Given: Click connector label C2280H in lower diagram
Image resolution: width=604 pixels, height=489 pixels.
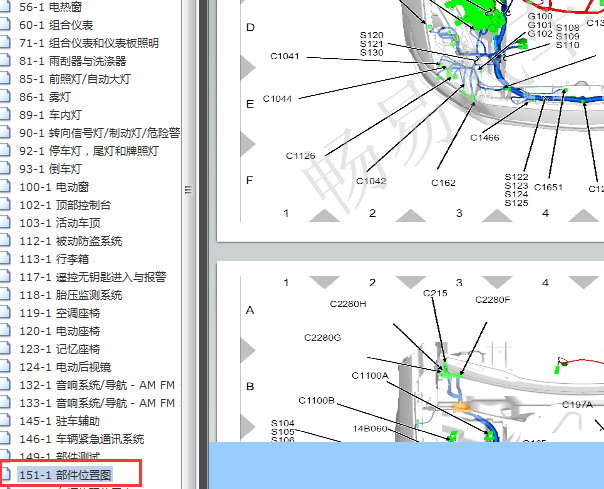Looking at the screenshot, I should click(x=348, y=304).
